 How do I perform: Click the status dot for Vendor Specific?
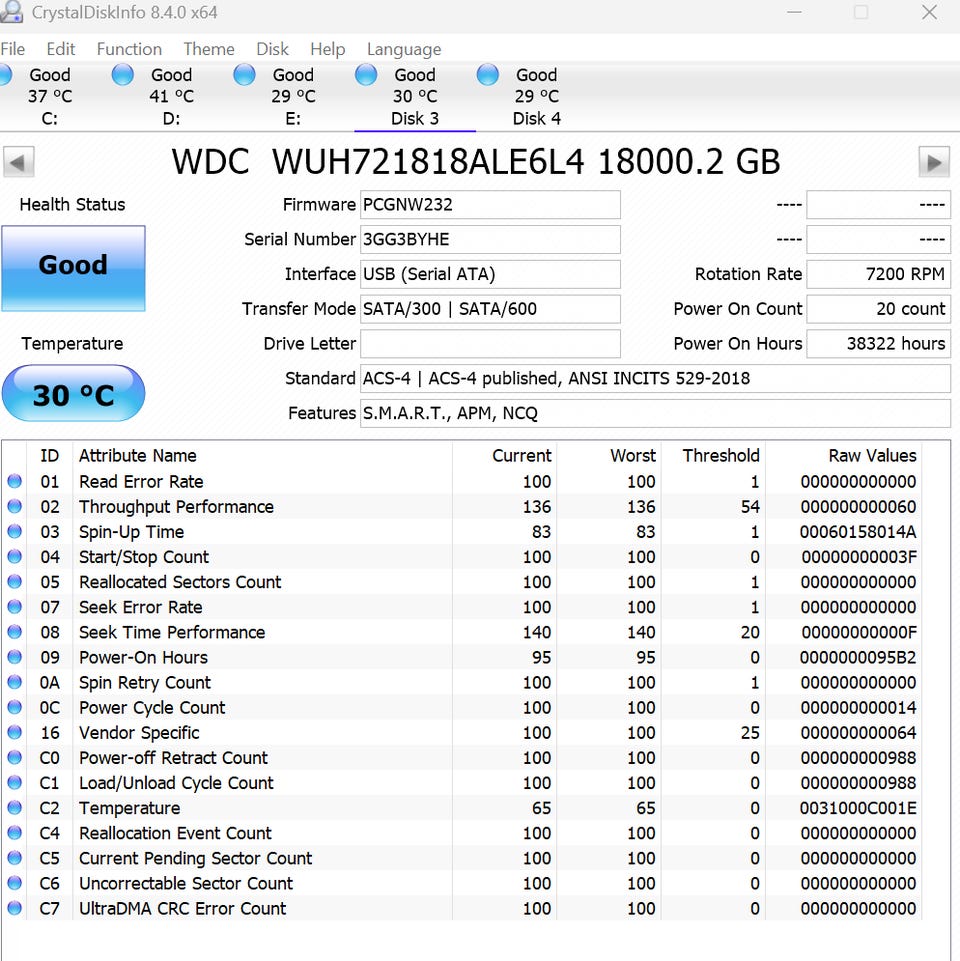(x=15, y=732)
